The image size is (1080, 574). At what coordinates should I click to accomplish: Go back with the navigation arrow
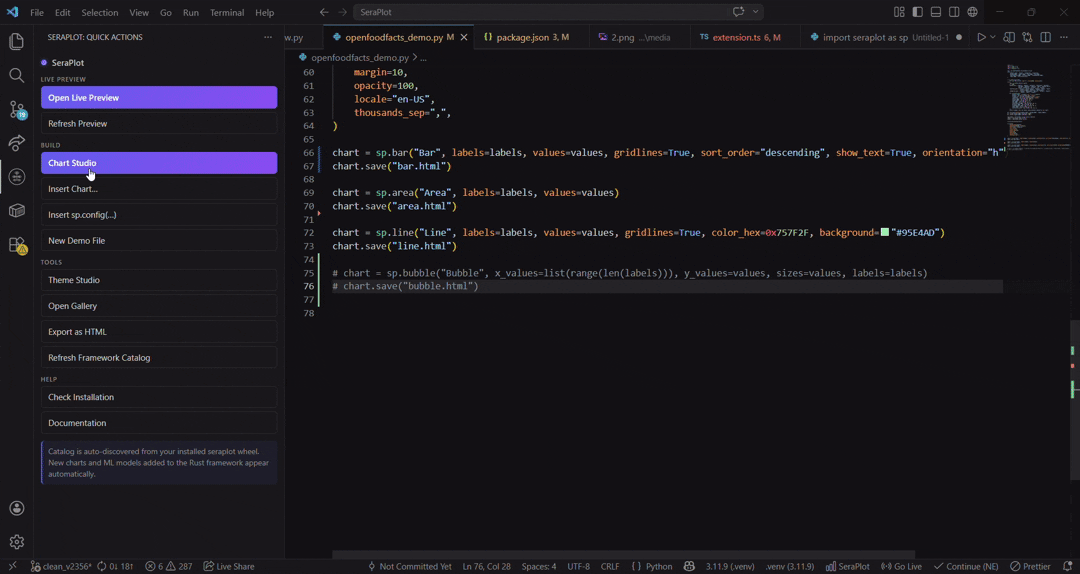coord(324,12)
